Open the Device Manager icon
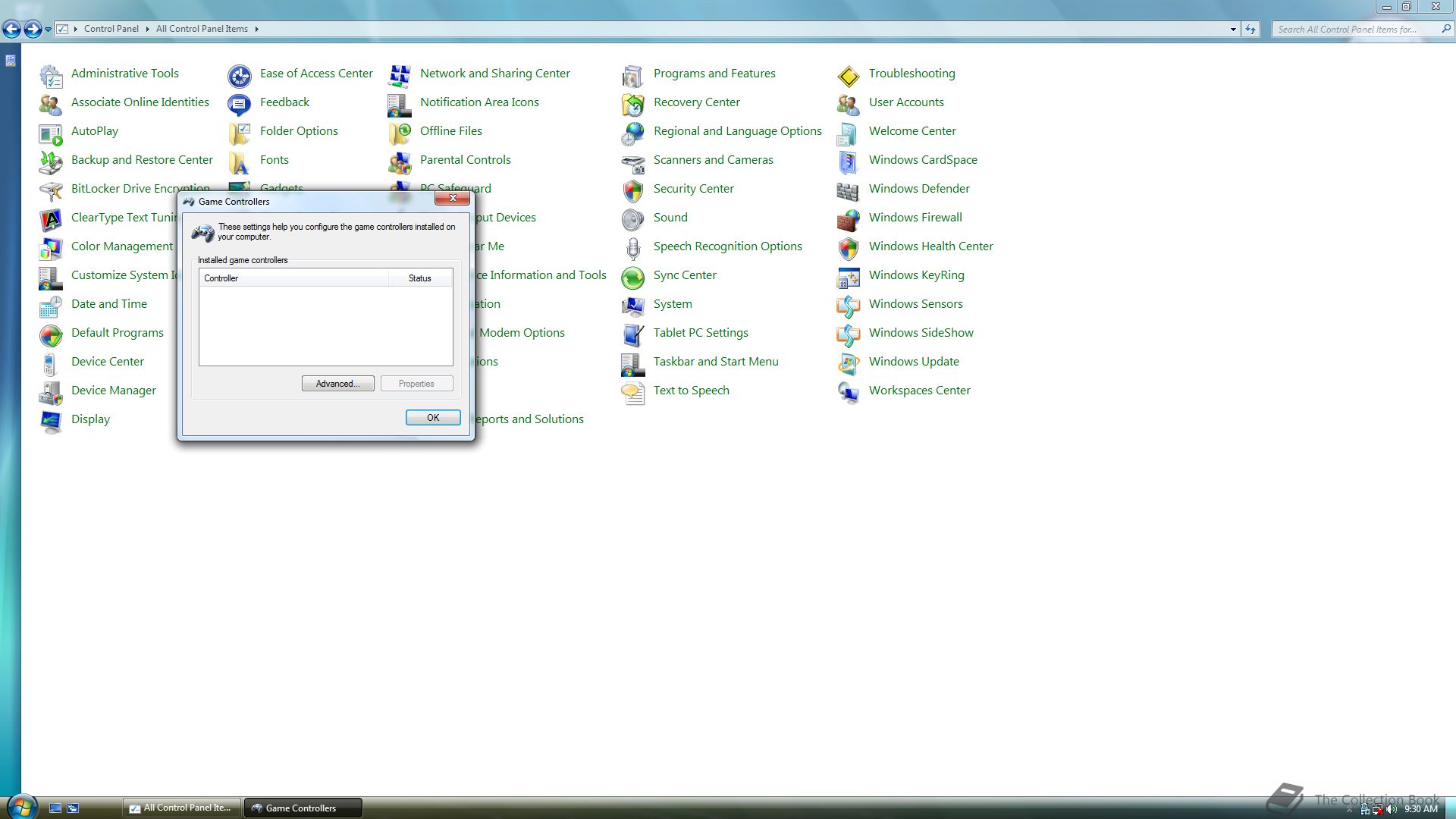The width and height of the screenshot is (1456, 819). tap(51, 393)
